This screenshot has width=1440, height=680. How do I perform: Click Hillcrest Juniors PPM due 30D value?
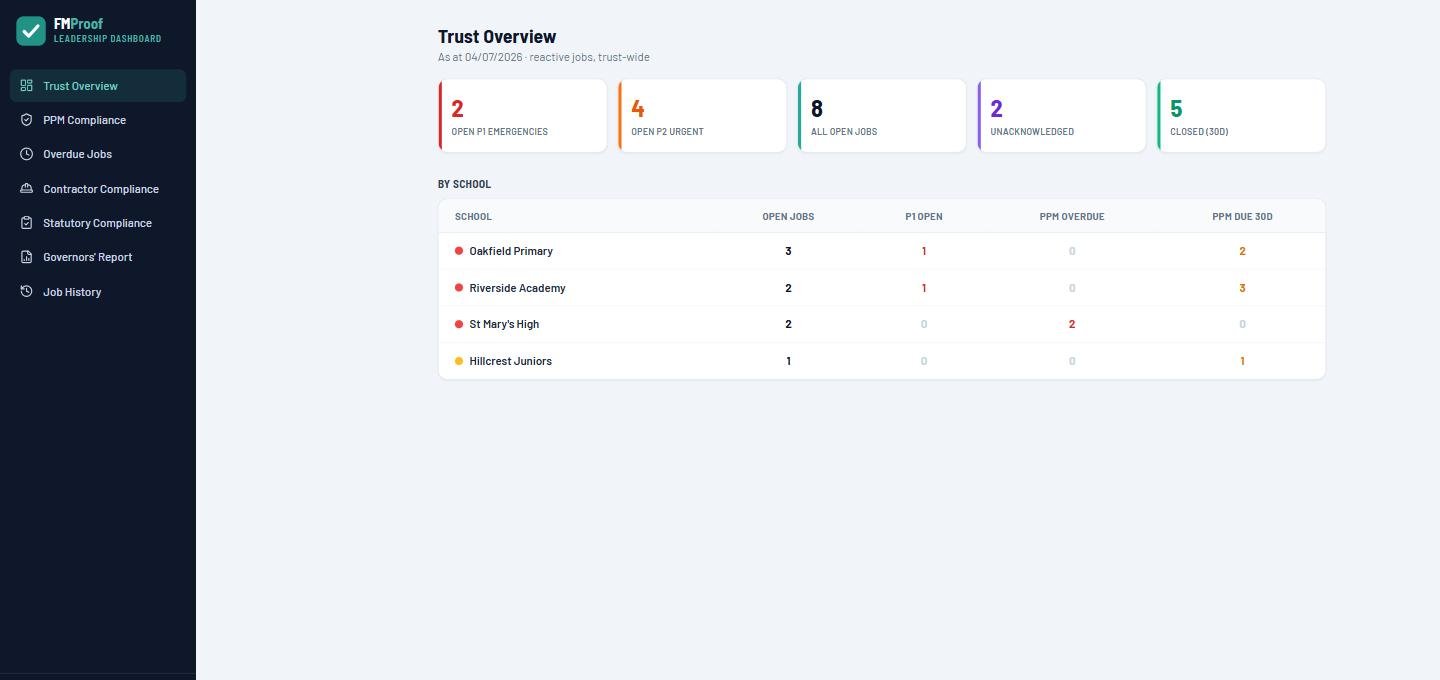point(1242,361)
